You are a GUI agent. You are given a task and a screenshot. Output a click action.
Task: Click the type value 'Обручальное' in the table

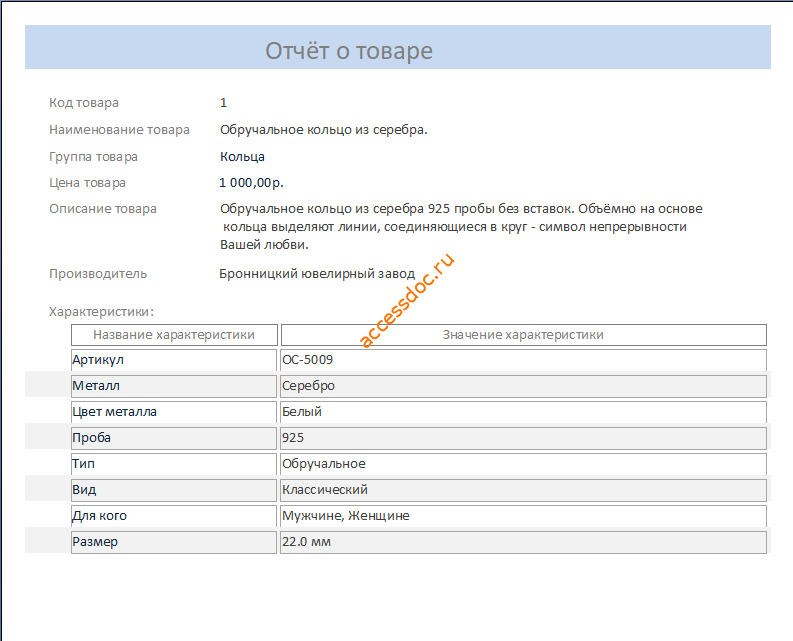pyautogui.click(x=523, y=464)
